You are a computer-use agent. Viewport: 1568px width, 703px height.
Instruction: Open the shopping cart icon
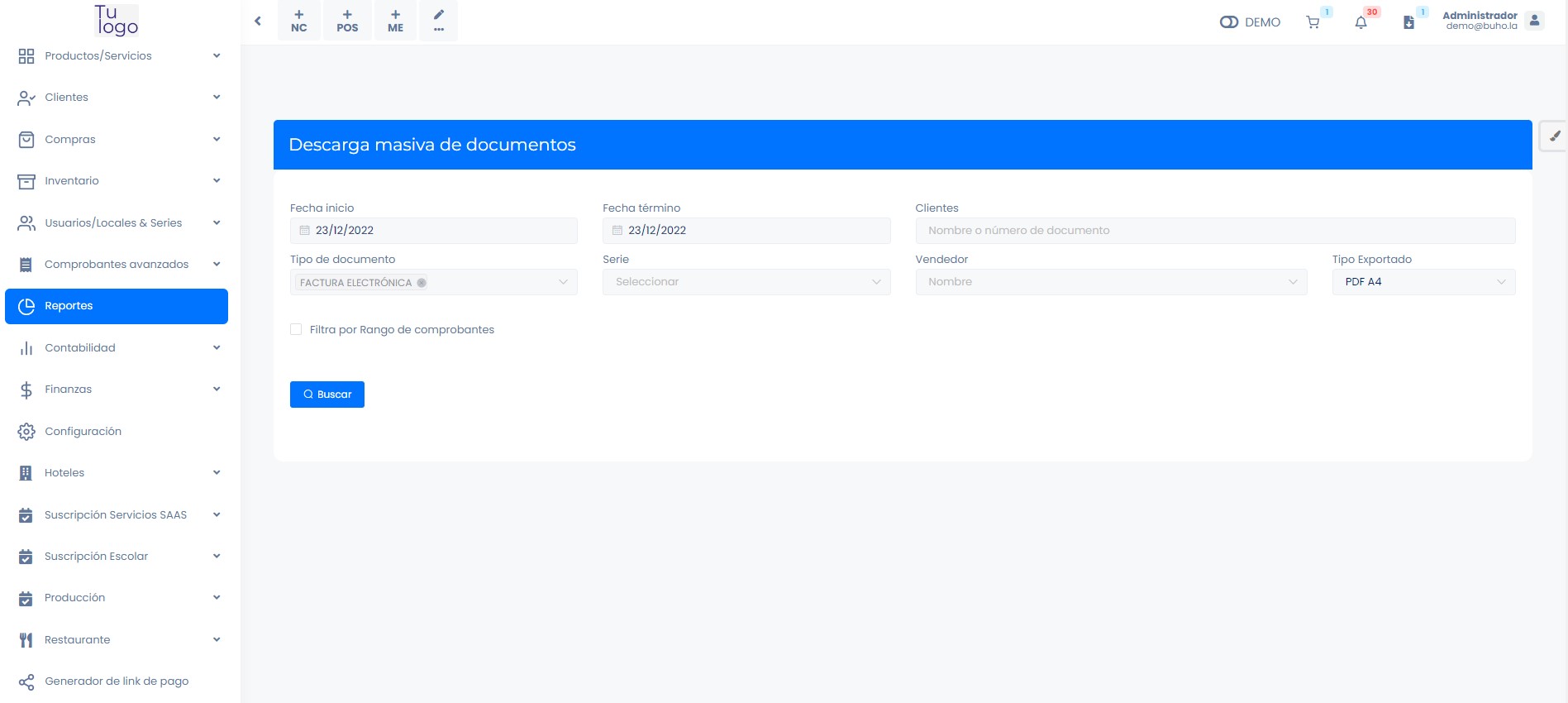pos(1313,22)
